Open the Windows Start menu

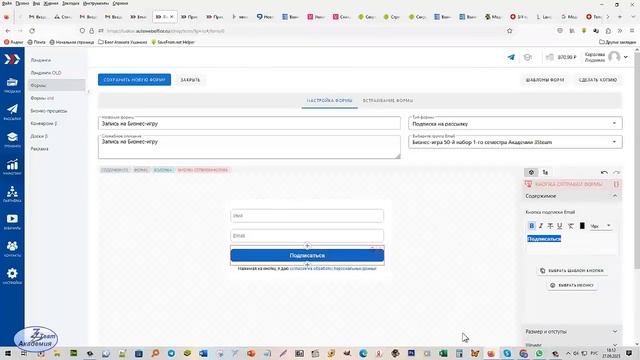point(7,353)
